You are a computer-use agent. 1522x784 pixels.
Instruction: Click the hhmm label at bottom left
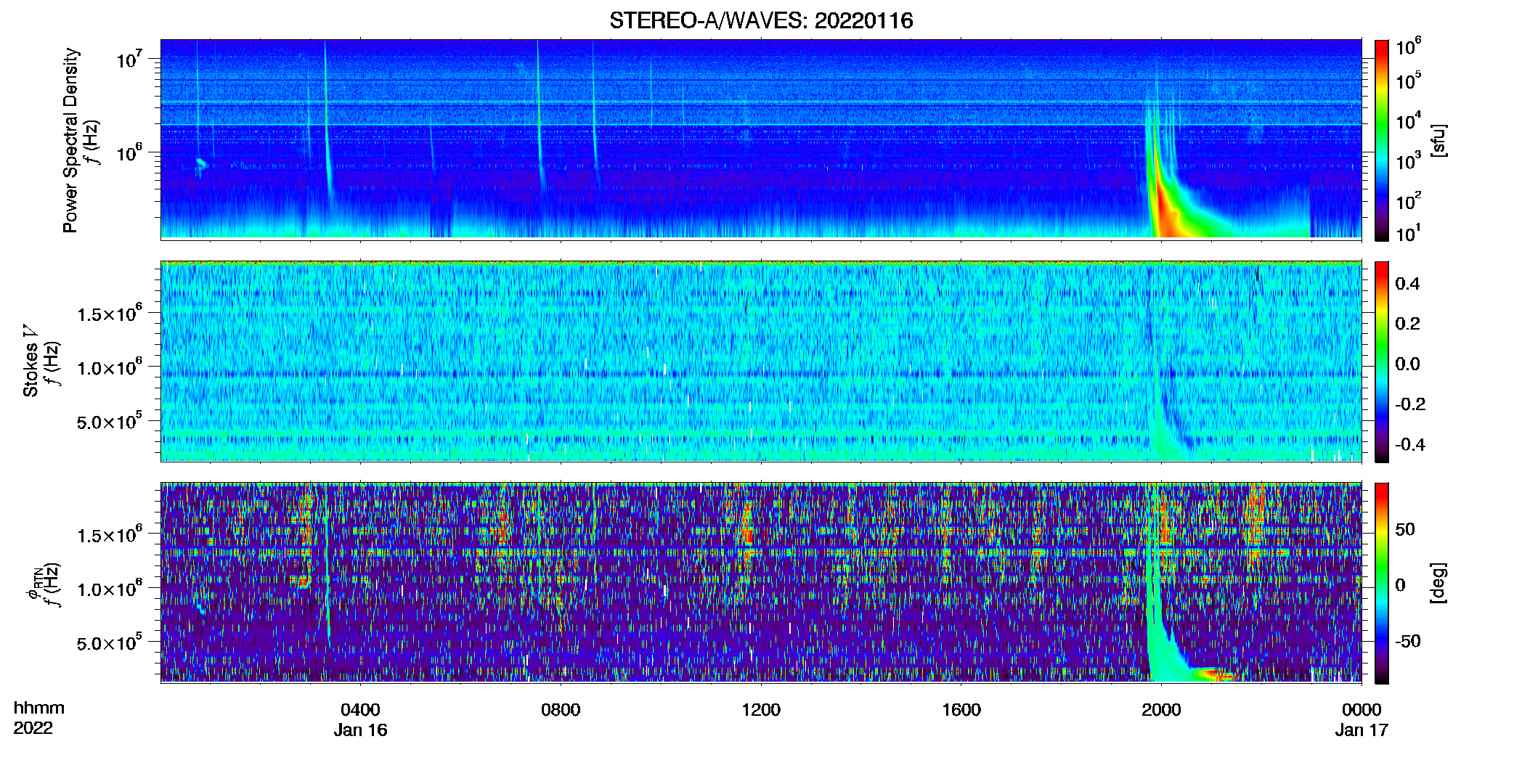(x=39, y=709)
